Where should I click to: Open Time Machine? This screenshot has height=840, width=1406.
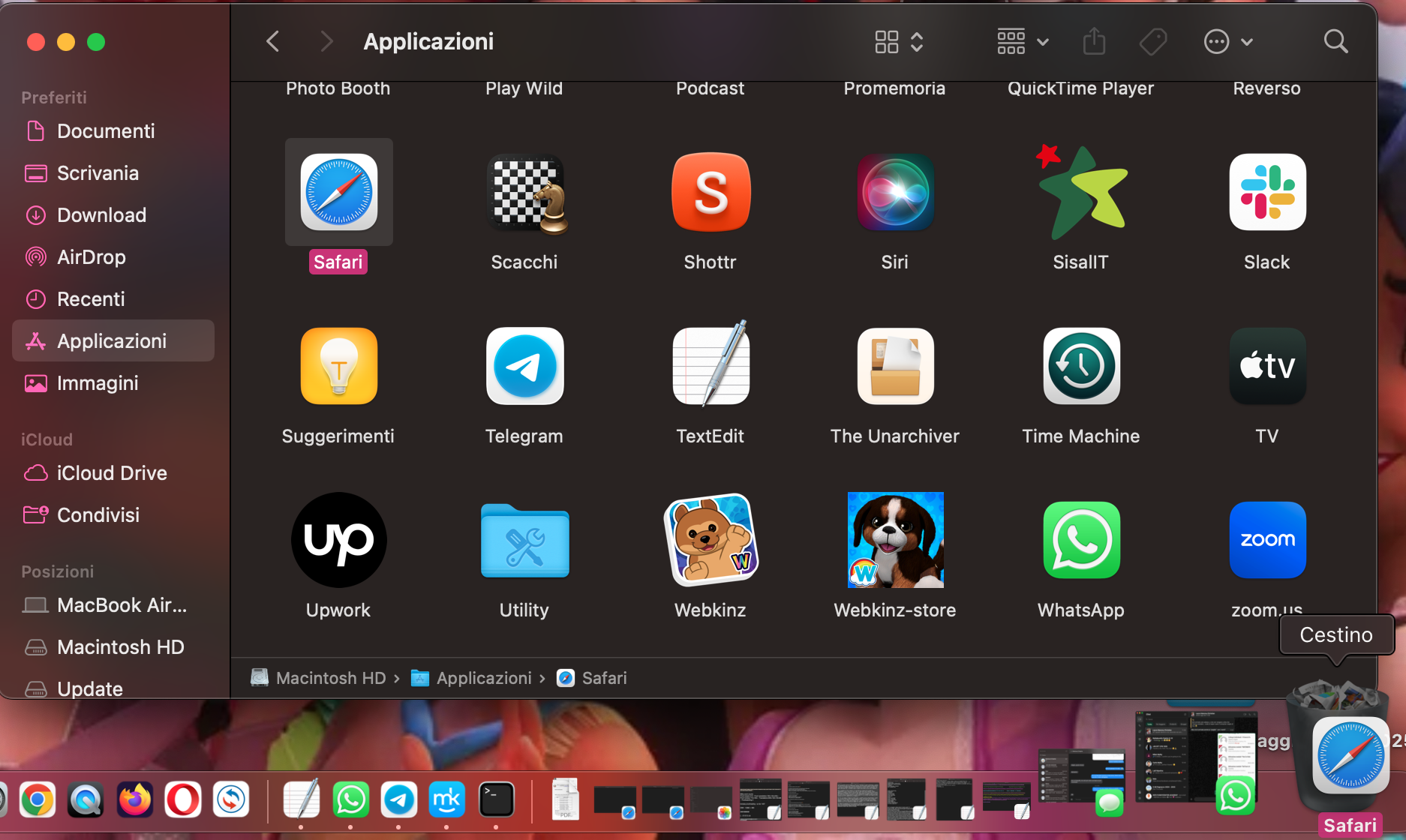point(1080,366)
